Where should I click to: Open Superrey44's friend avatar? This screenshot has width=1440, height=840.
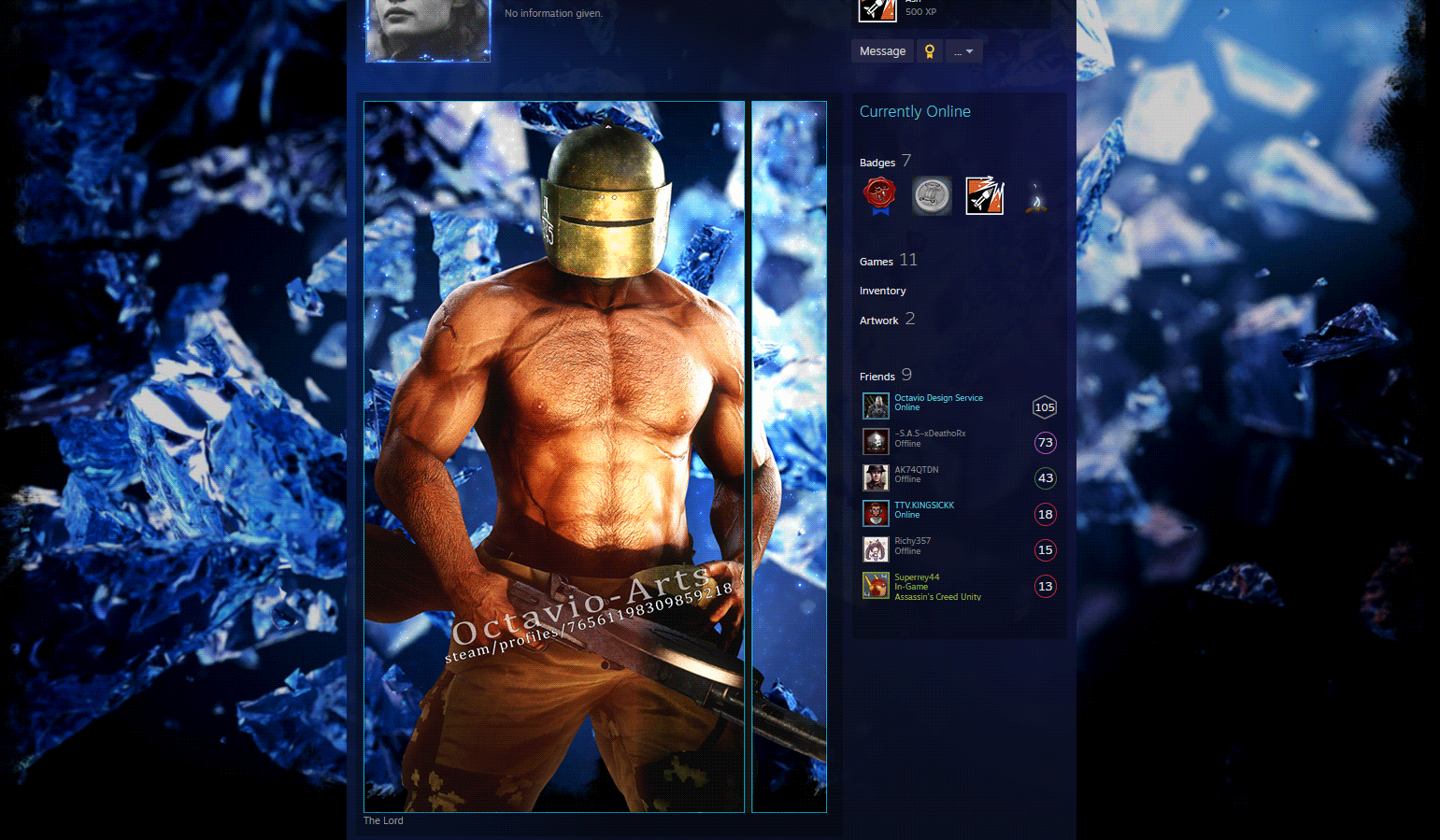[x=876, y=586]
